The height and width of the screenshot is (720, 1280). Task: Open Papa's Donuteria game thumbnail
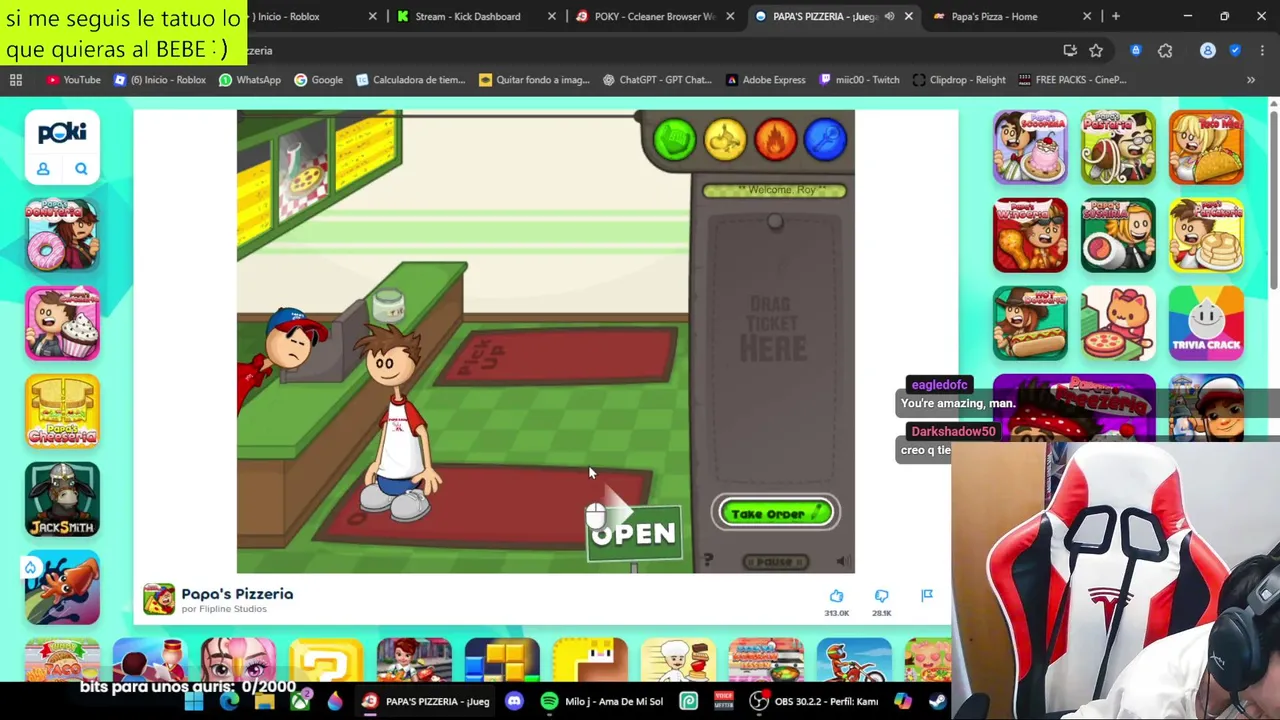tap(62, 235)
